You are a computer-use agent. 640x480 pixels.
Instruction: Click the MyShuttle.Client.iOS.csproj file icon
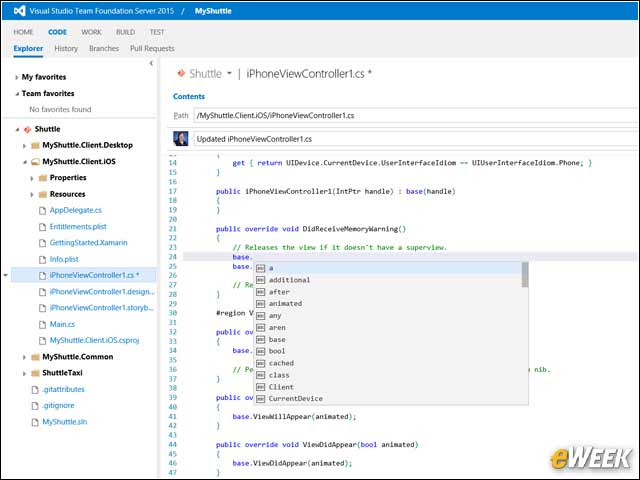(x=42, y=341)
